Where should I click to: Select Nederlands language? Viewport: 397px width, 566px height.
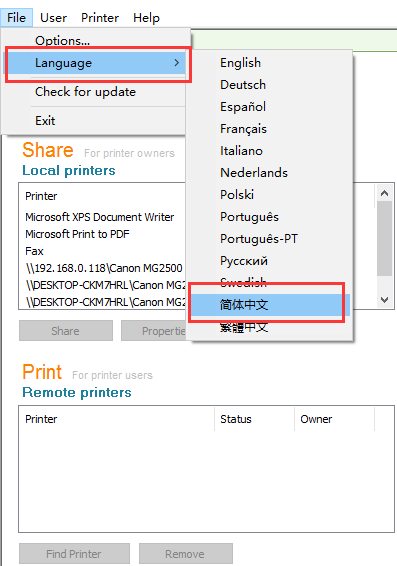(x=270, y=173)
